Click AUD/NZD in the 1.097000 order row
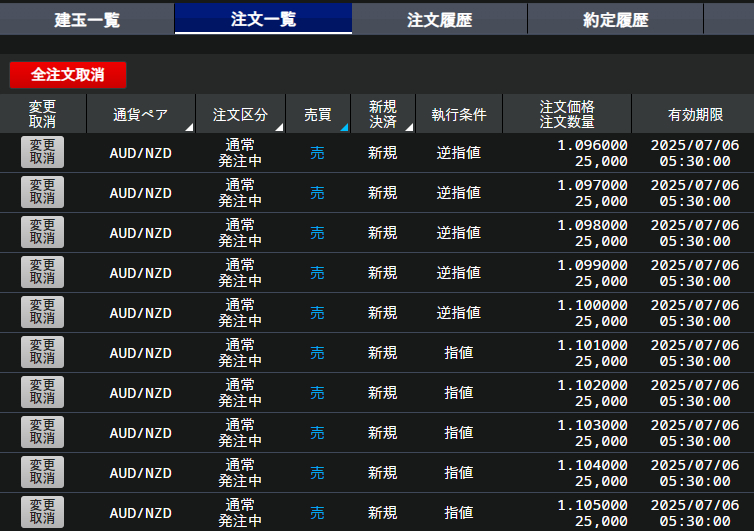Viewport: 754px width, 531px height. pos(140,193)
